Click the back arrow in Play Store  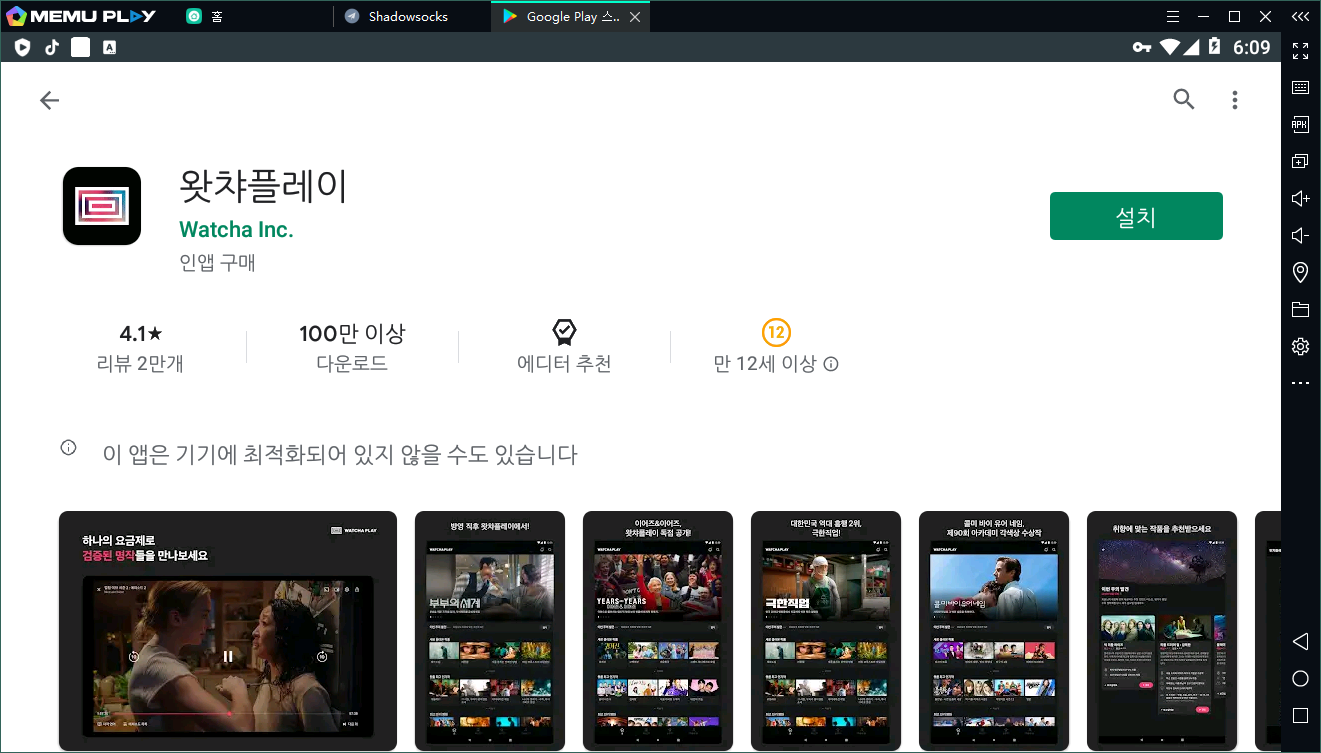click(49, 100)
